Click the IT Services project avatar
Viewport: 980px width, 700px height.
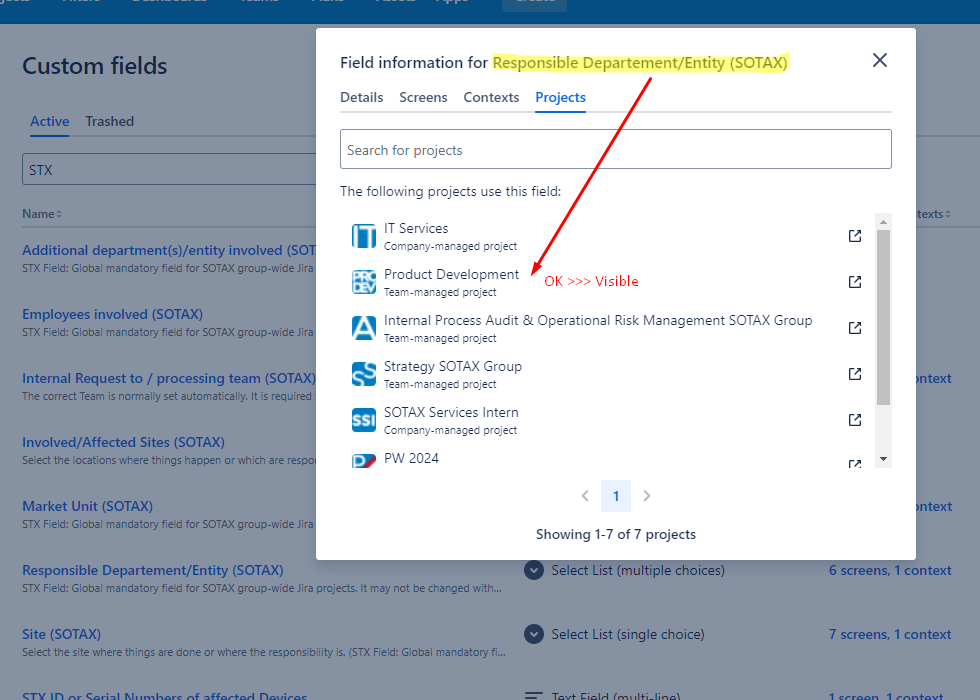(x=364, y=236)
